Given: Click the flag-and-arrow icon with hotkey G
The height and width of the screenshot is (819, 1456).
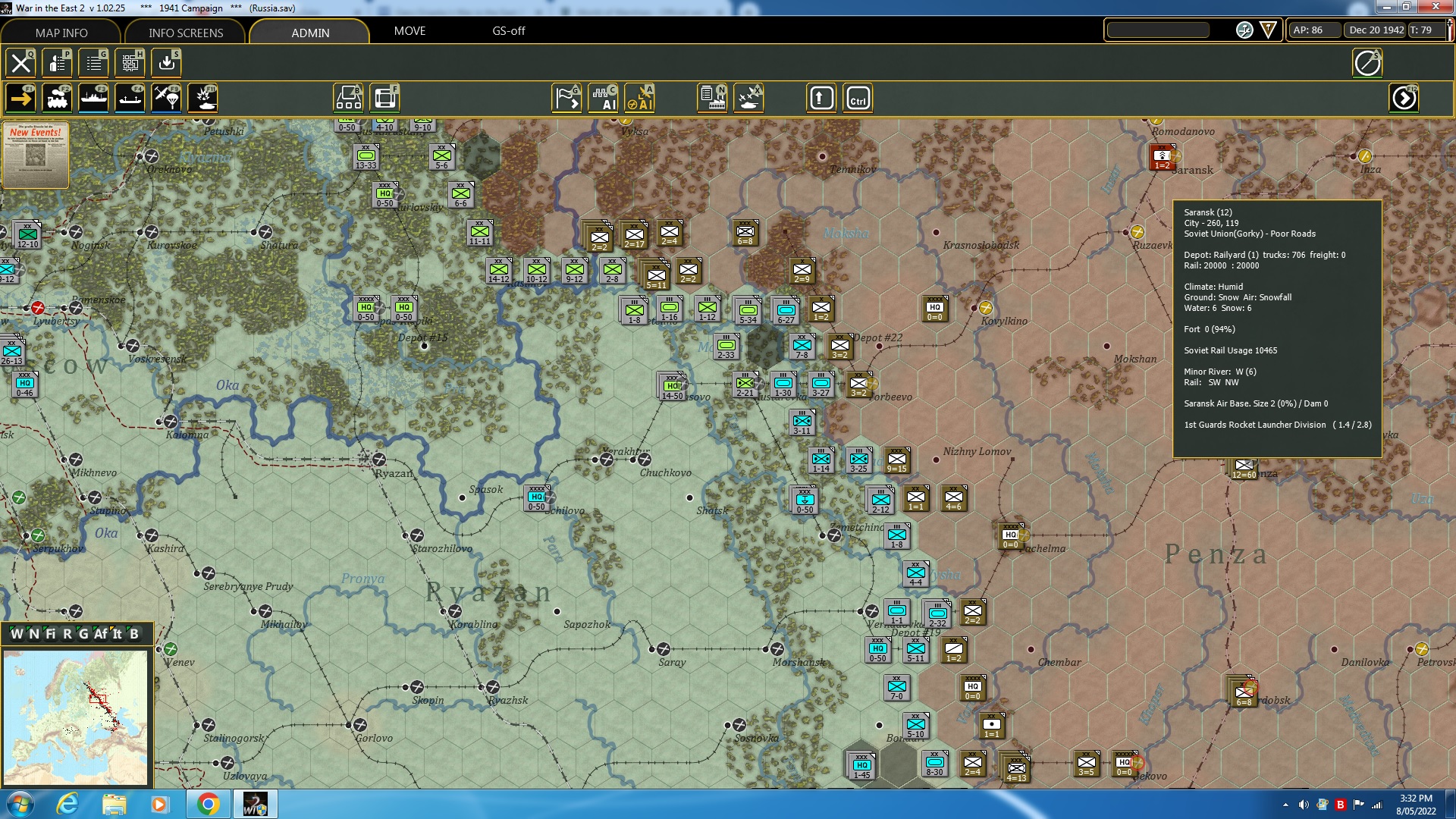Looking at the screenshot, I should (x=566, y=98).
